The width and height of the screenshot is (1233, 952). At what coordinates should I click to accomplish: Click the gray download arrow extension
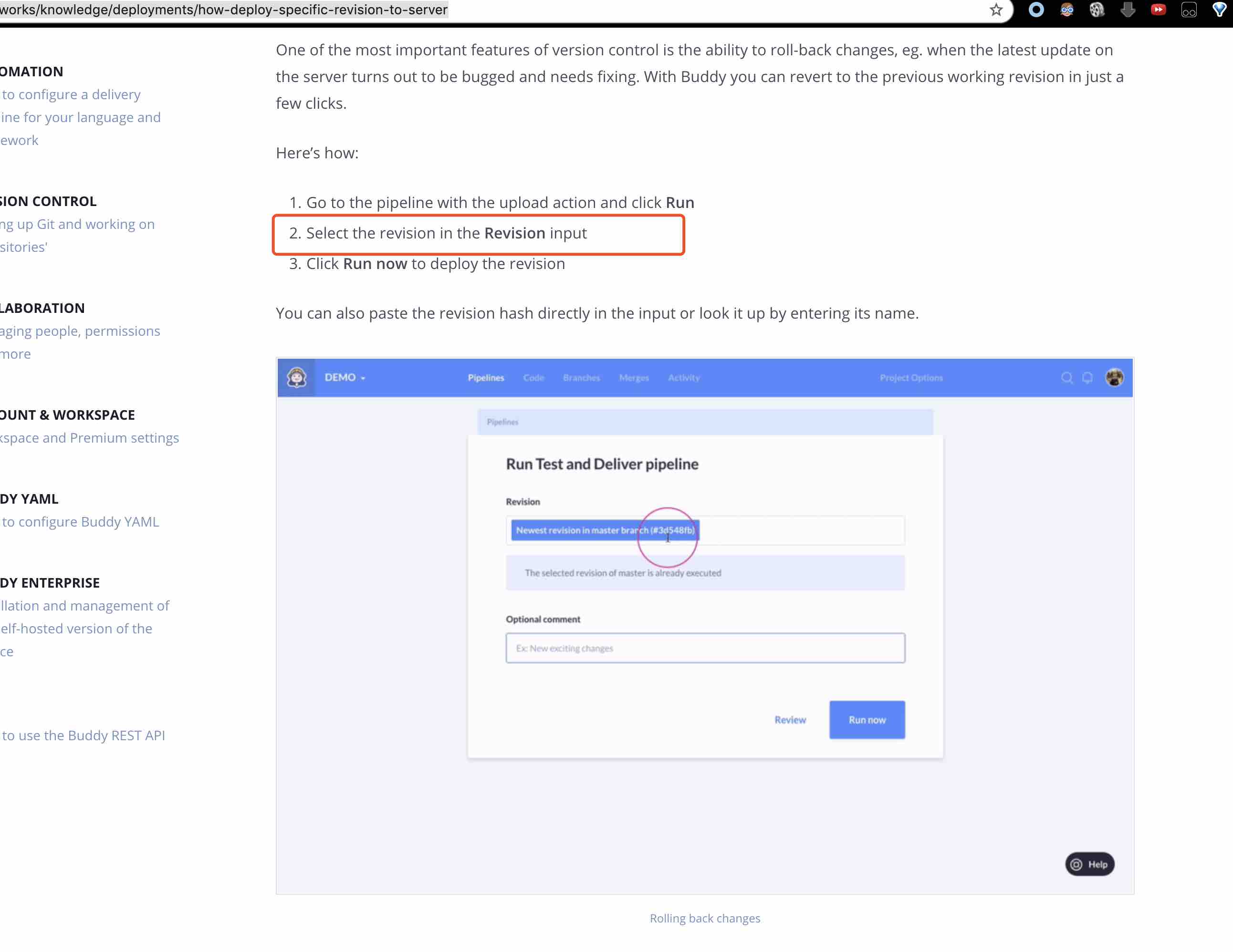(x=1128, y=10)
